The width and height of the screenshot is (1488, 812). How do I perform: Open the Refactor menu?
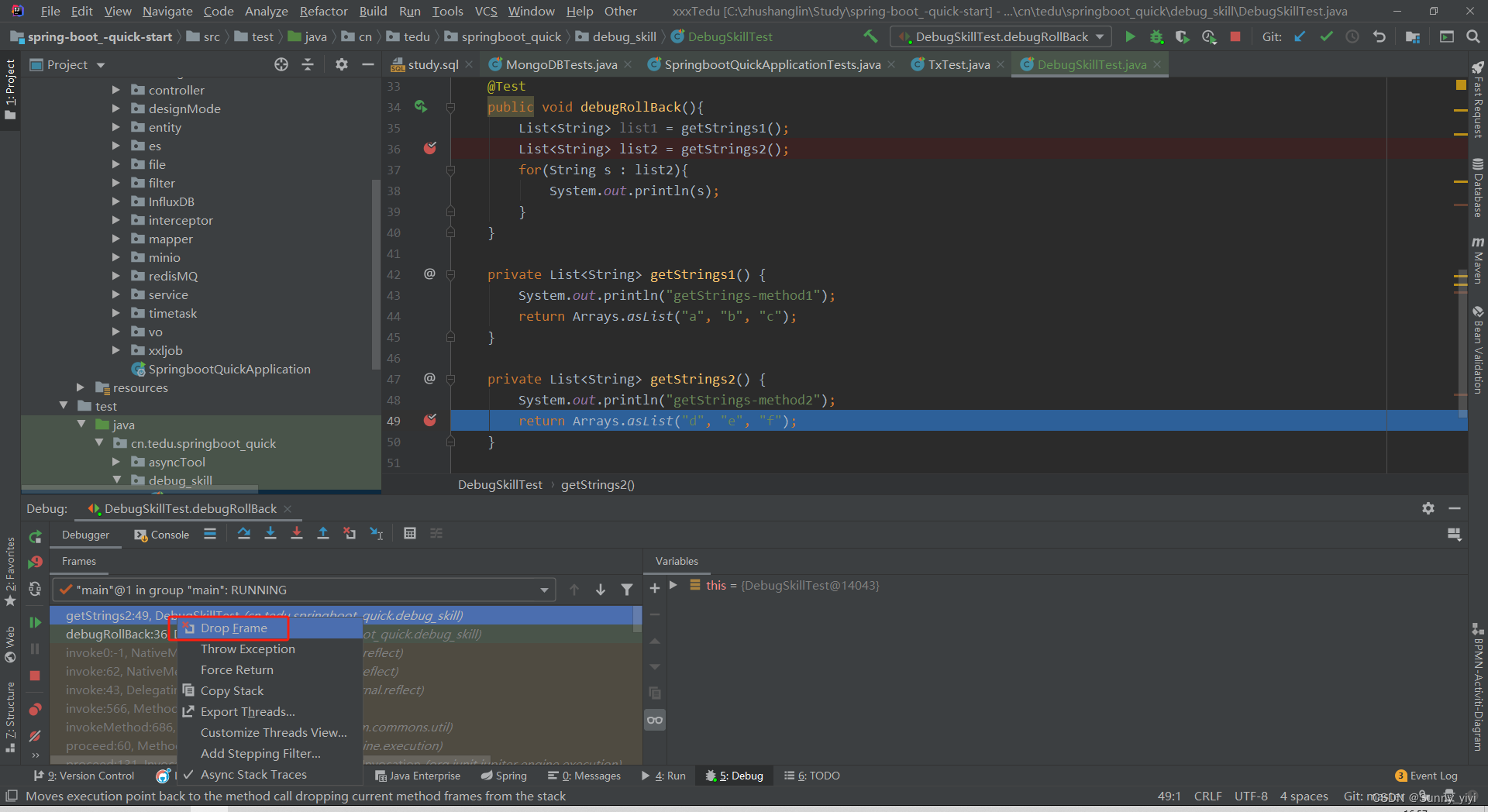[x=323, y=11]
